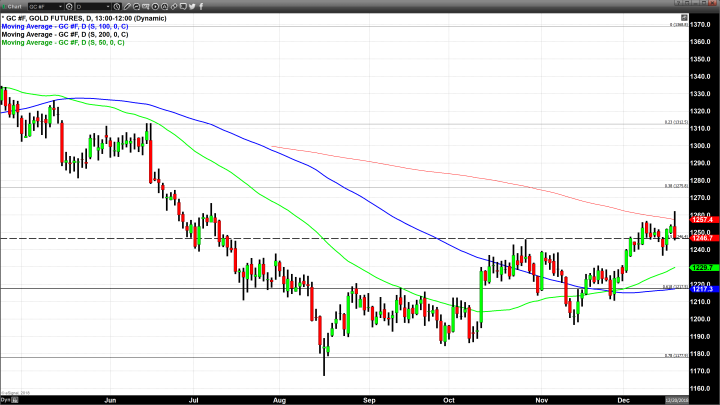Viewport: 720px width, 405px height.
Task: Click the Dyn button at bottom left
Action: (6, 399)
